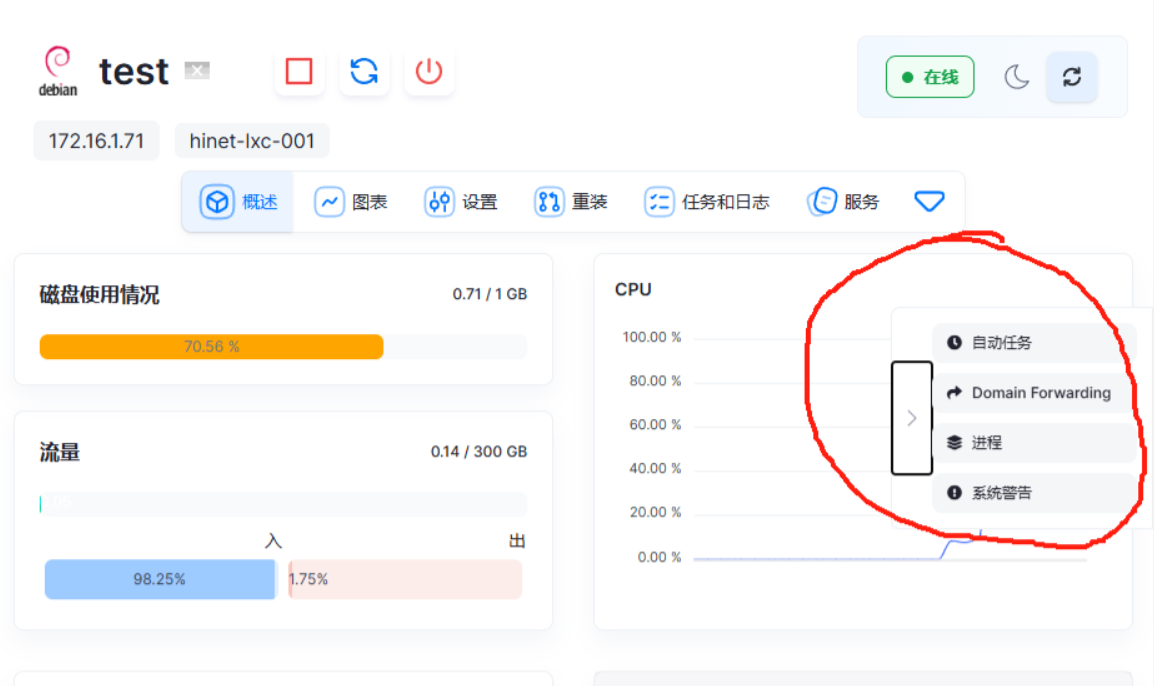Collapse the side menu chevron arrow
Image resolution: width=1154 pixels, height=686 pixels.
coord(911,418)
